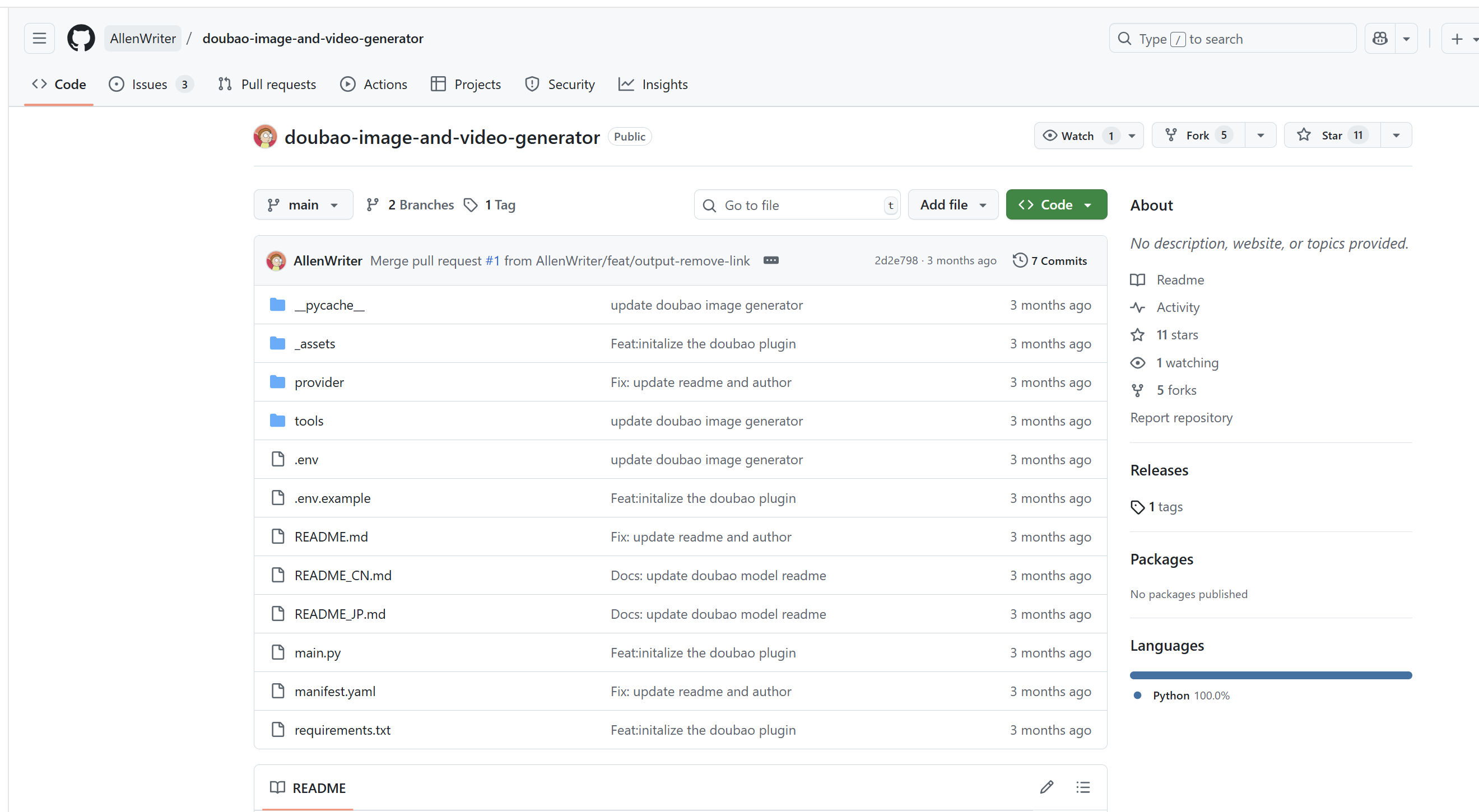The width and height of the screenshot is (1479, 812).
Task: Fork this repository
Action: coord(1198,136)
